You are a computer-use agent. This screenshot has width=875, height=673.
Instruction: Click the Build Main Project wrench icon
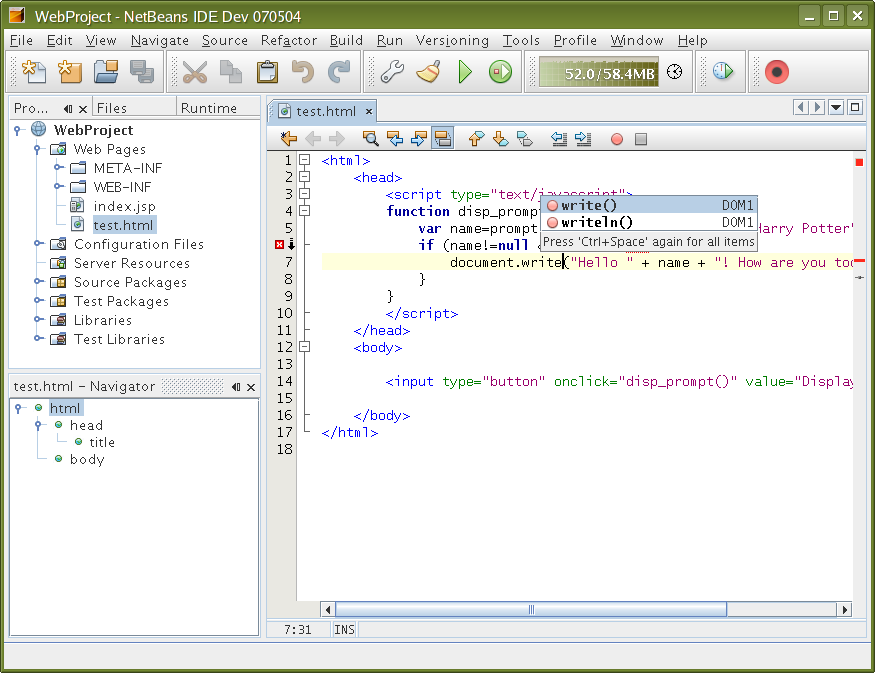[x=392, y=72]
